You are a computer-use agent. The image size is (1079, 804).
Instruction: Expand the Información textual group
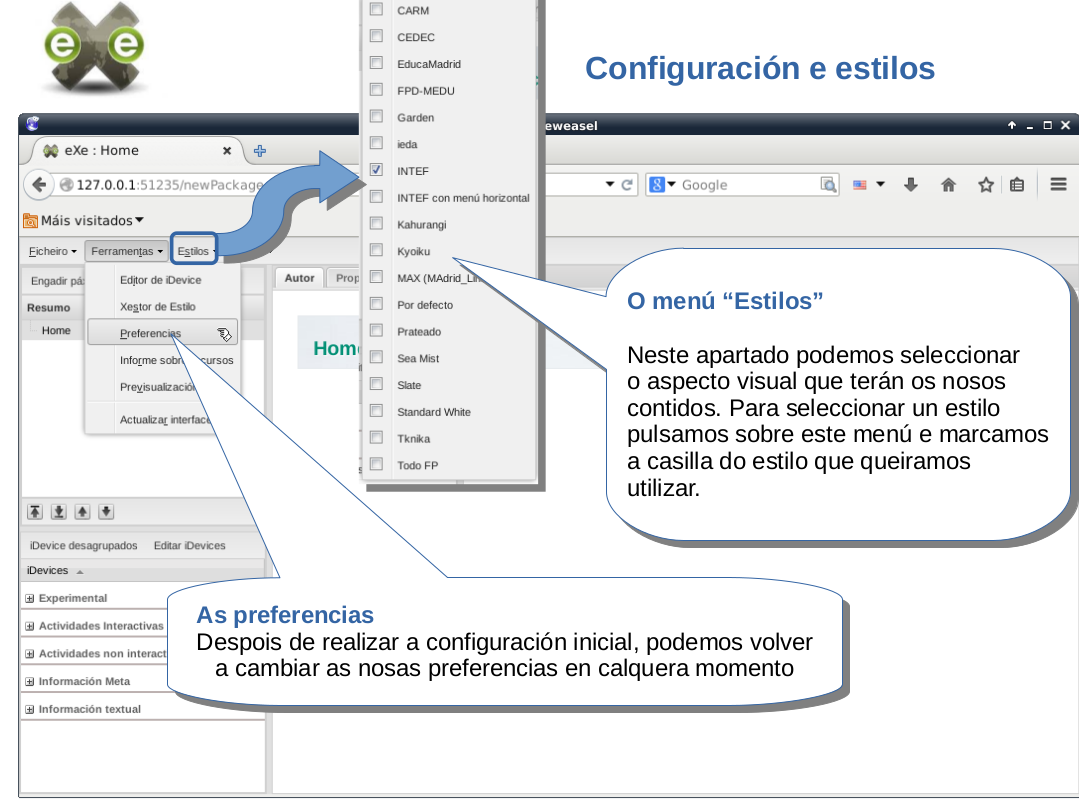pyautogui.click(x=29, y=709)
